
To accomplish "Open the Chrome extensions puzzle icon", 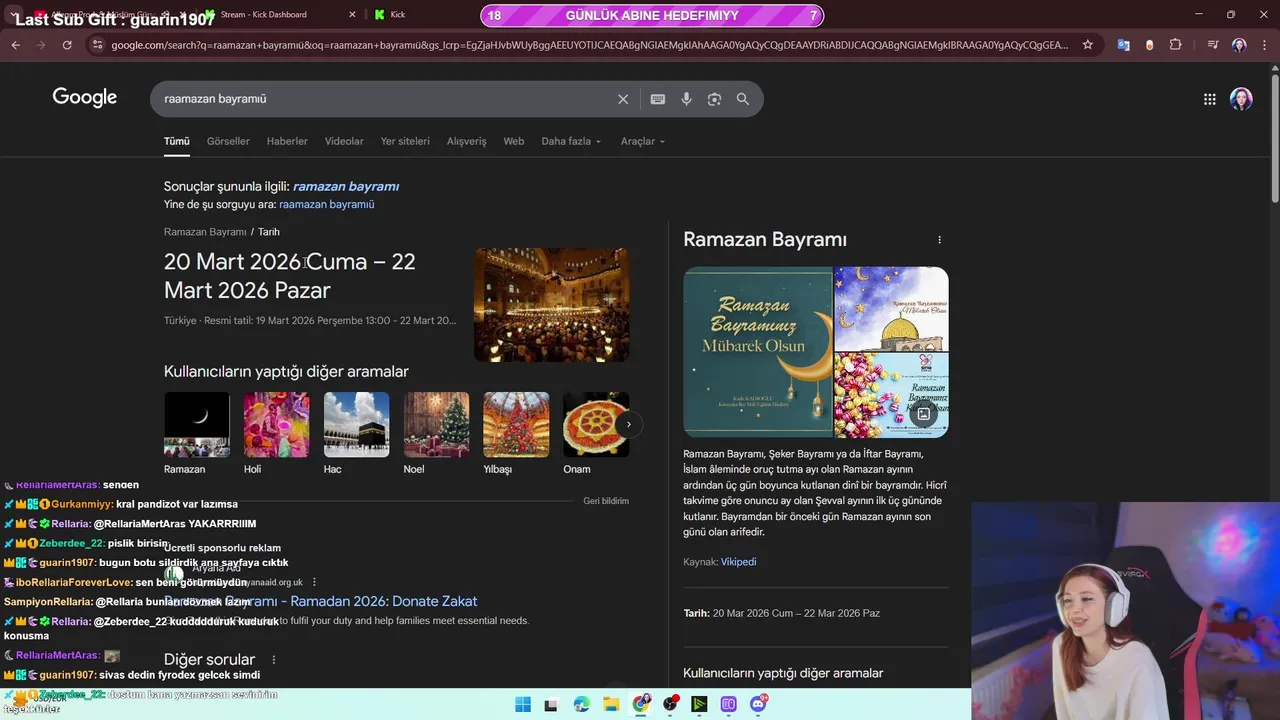I will click(x=1175, y=45).
